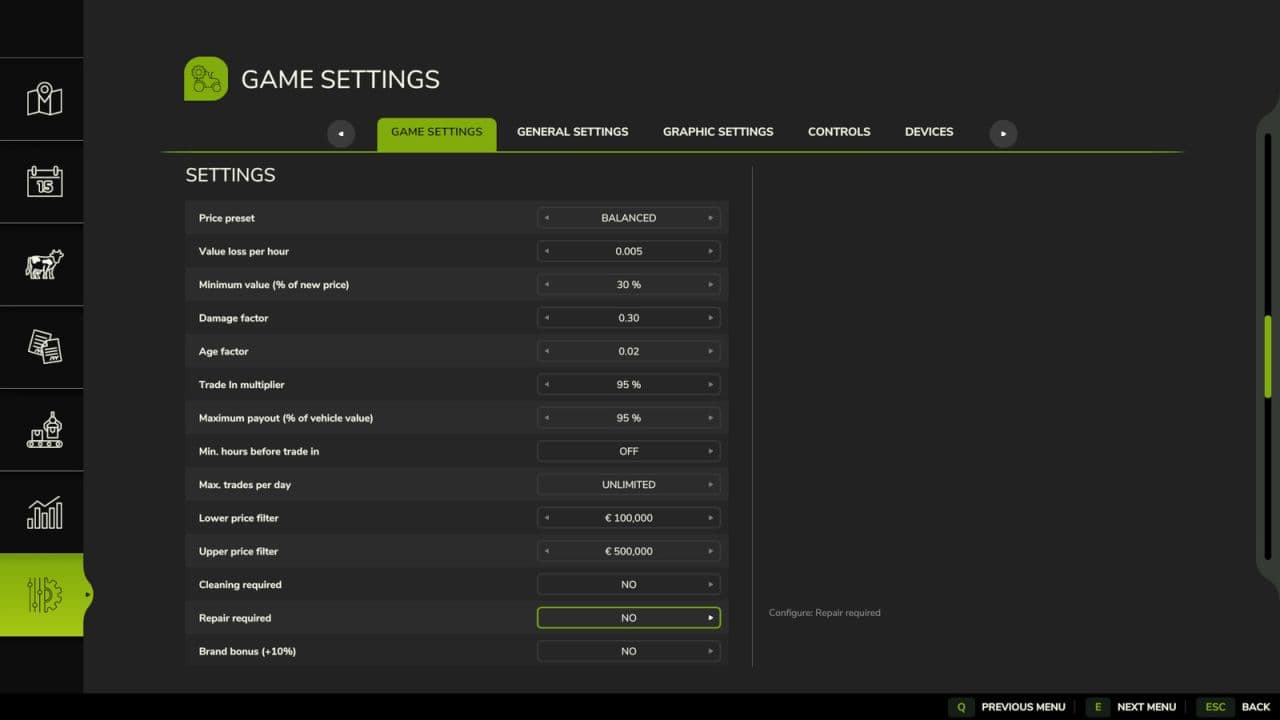Click the previous tabs round arrow button
The width and height of the screenshot is (1280, 720).
[x=341, y=133]
